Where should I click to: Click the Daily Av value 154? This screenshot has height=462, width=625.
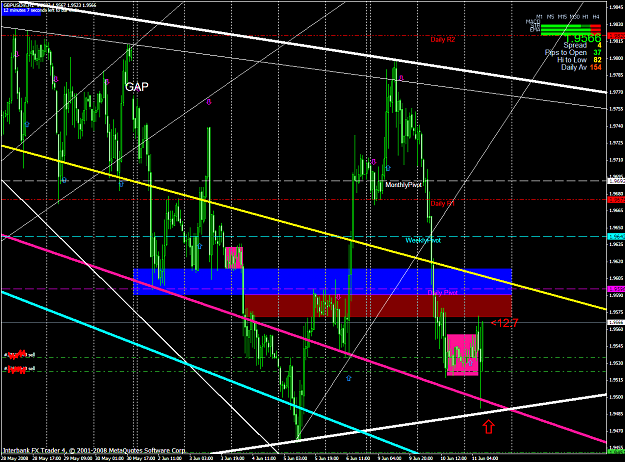tap(596, 67)
